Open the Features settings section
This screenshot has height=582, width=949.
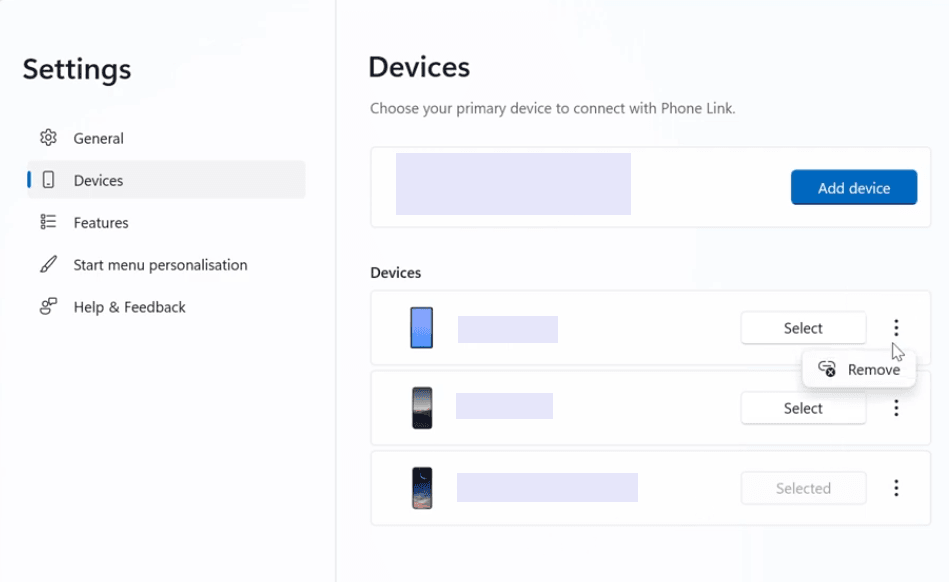(101, 223)
